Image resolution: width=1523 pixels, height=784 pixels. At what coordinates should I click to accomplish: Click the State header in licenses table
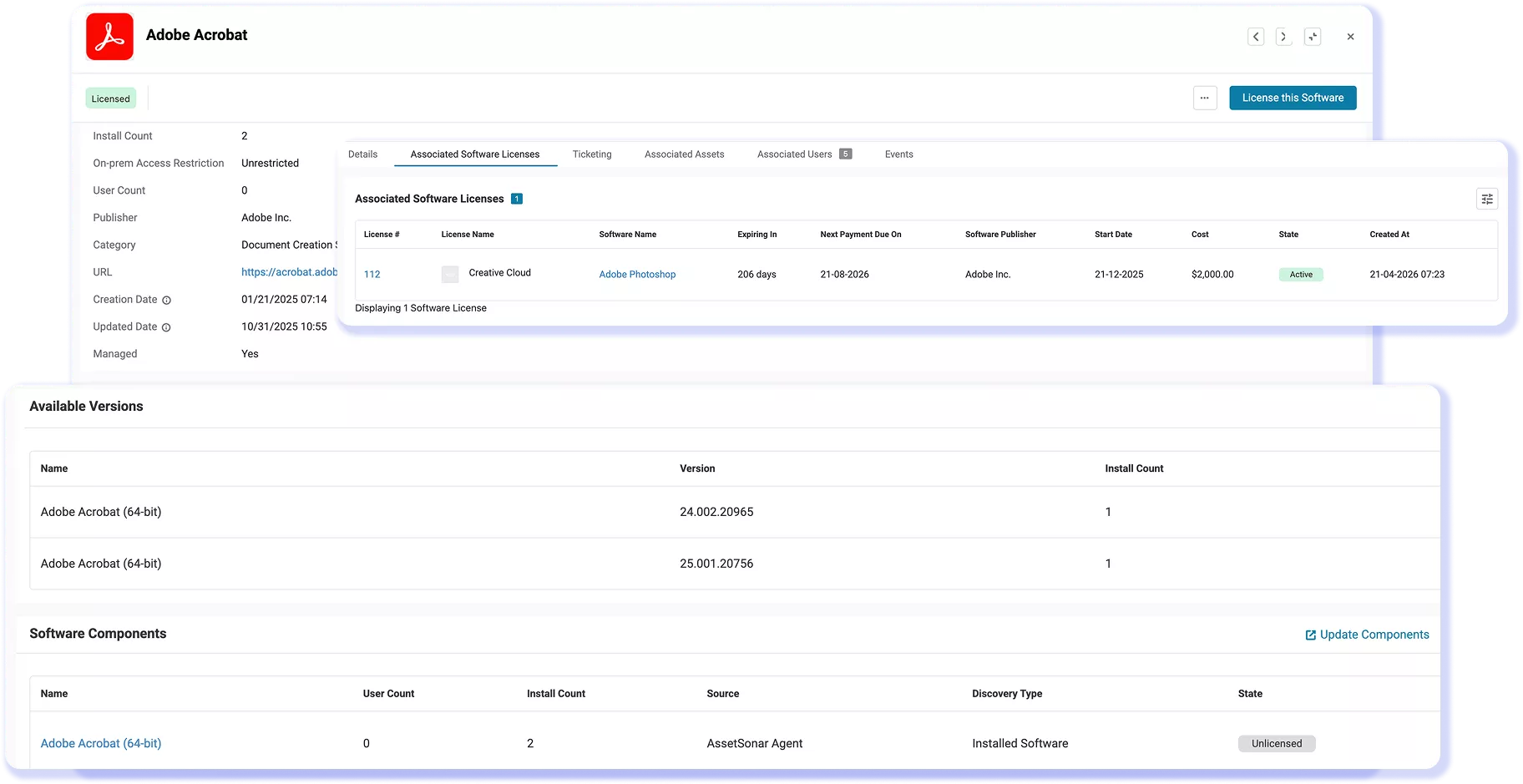point(1288,235)
